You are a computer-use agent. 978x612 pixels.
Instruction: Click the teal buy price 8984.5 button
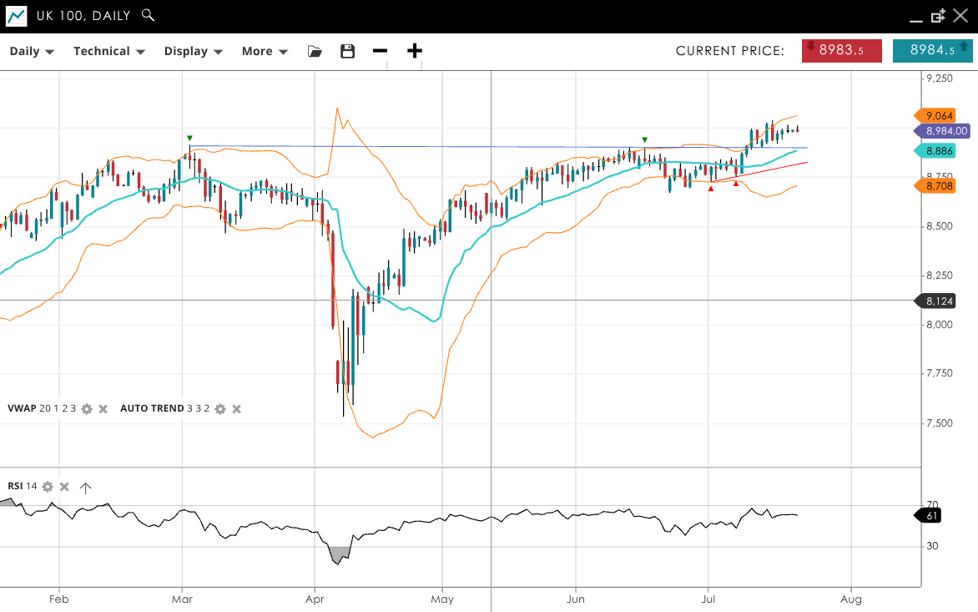click(932, 51)
